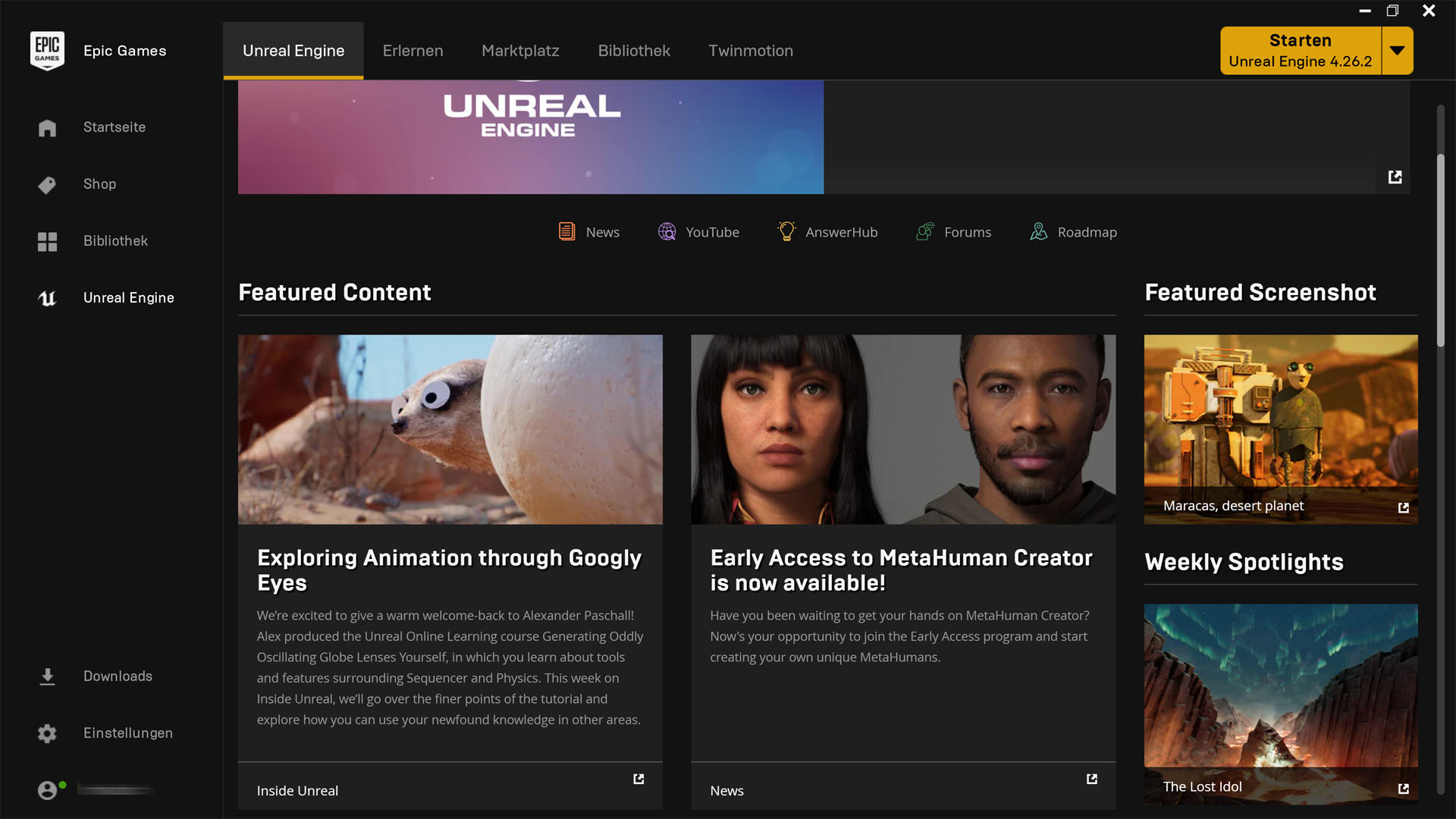Launch Unreal Engine 4.26.2 with Starten
Image resolution: width=1456 pixels, height=819 pixels.
(1301, 51)
